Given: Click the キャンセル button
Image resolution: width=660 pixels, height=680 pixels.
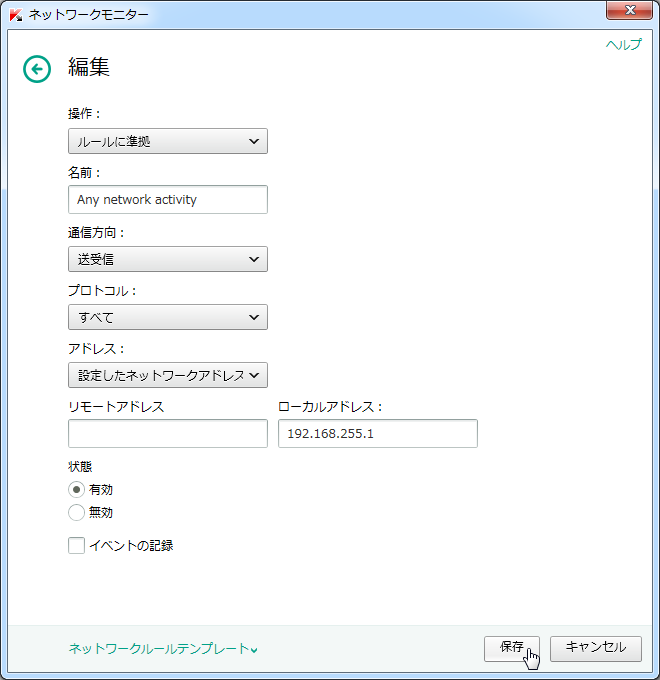Looking at the screenshot, I should point(595,647).
